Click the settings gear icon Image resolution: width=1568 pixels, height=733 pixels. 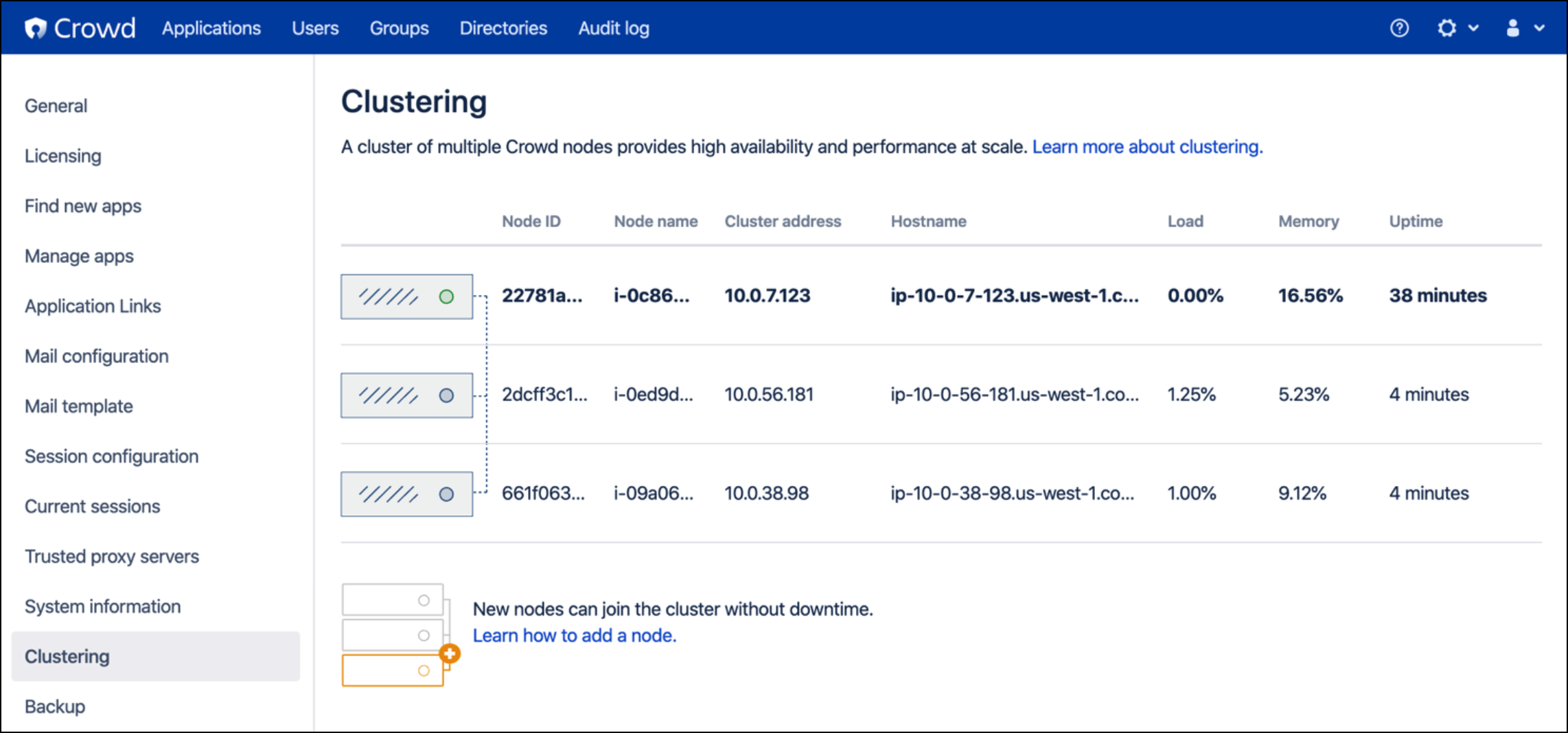click(x=1446, y=28)
